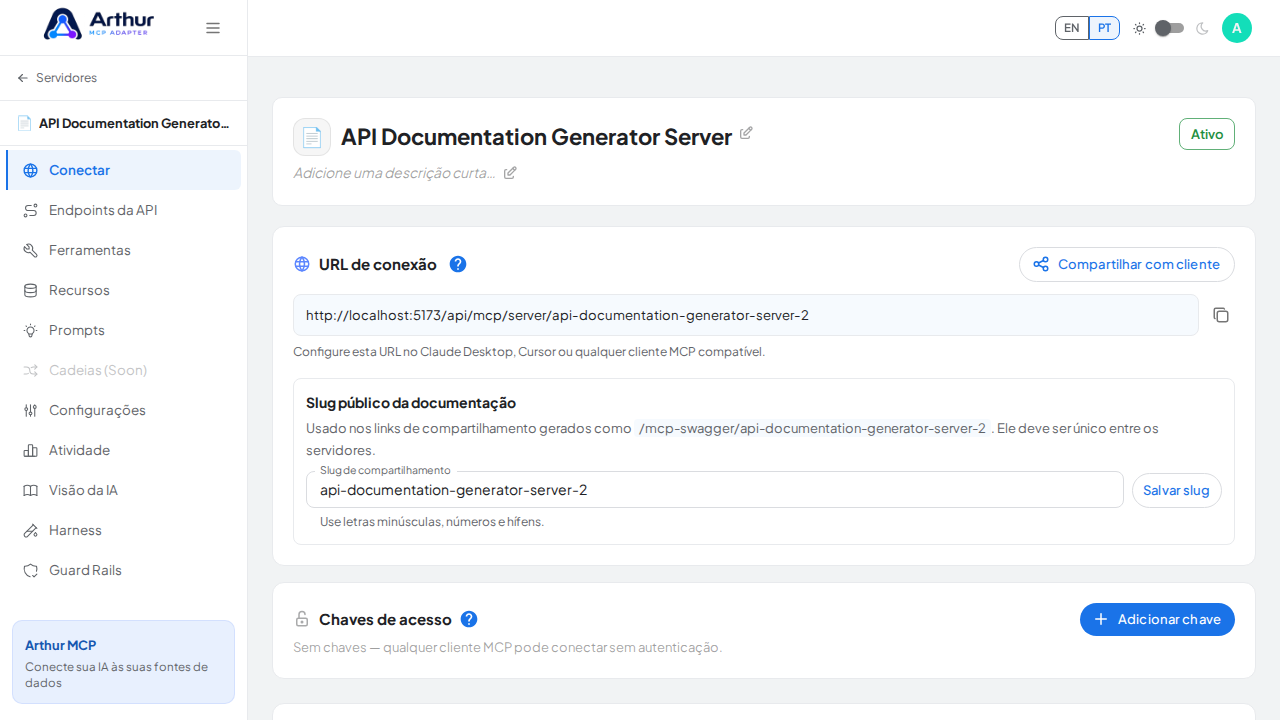Click the server document icon in header
The width and height of the screenshot is (1280, 720).
click(x=312, y=137)
